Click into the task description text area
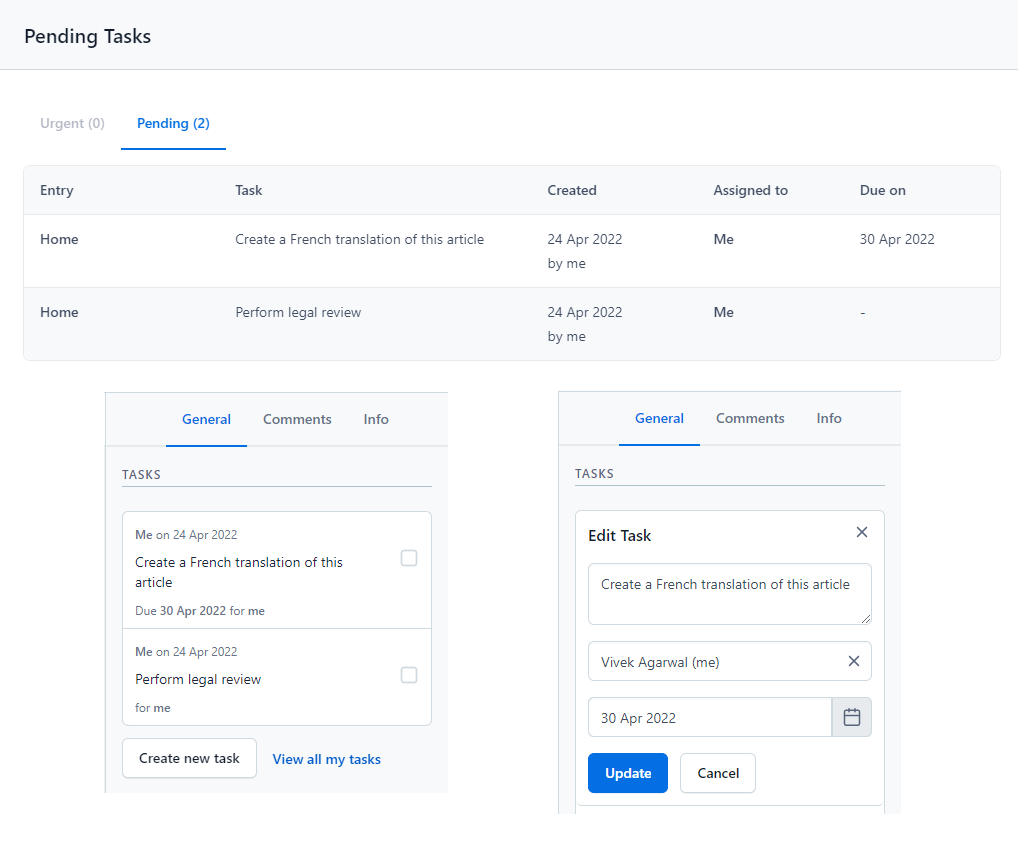 (x=729, y=594)
